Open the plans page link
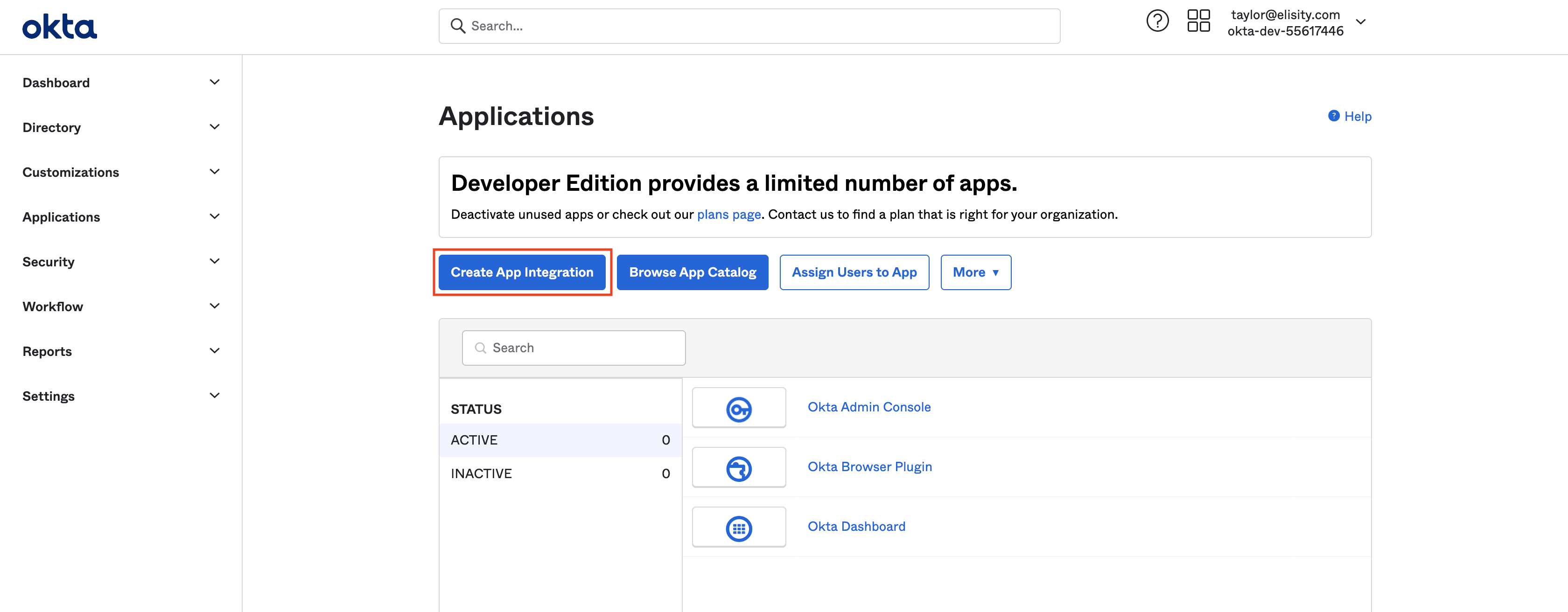This screenshot has height=612, width=1568. click(x=728, y=214)
